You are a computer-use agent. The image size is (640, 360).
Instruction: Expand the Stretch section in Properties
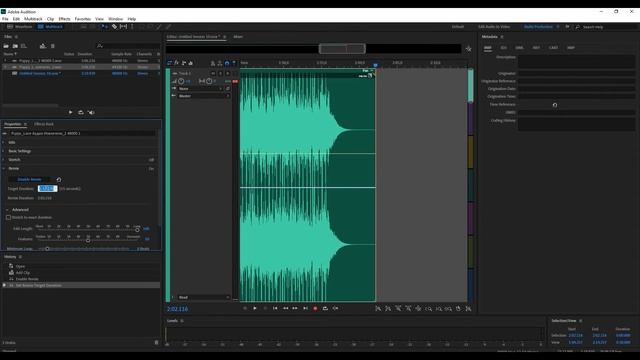4,160
